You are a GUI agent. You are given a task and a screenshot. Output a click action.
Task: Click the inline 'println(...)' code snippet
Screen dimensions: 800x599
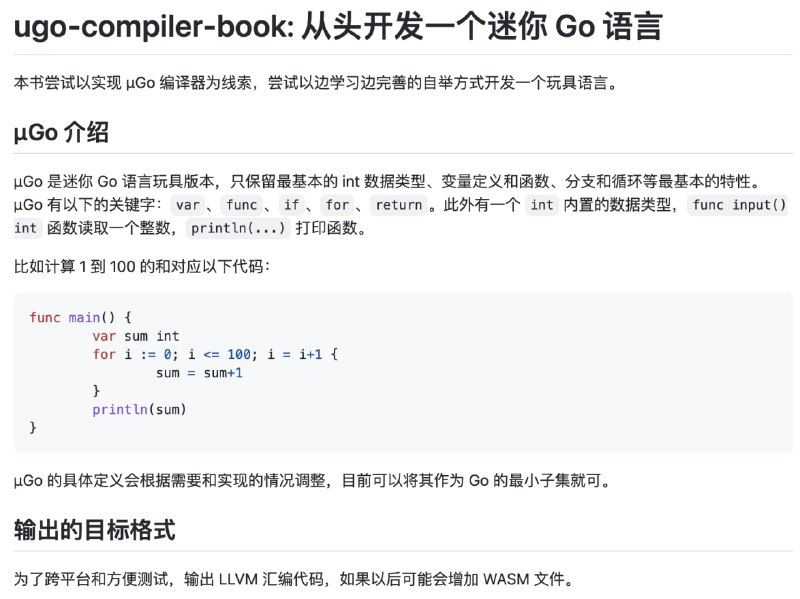pos(238,228)
